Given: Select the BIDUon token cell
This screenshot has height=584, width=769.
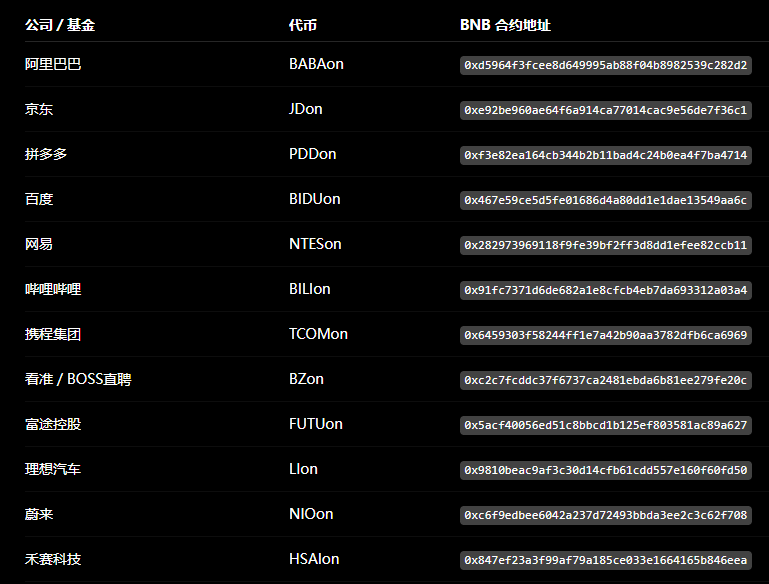Looking at the screenshot, I should pos(314,200).
